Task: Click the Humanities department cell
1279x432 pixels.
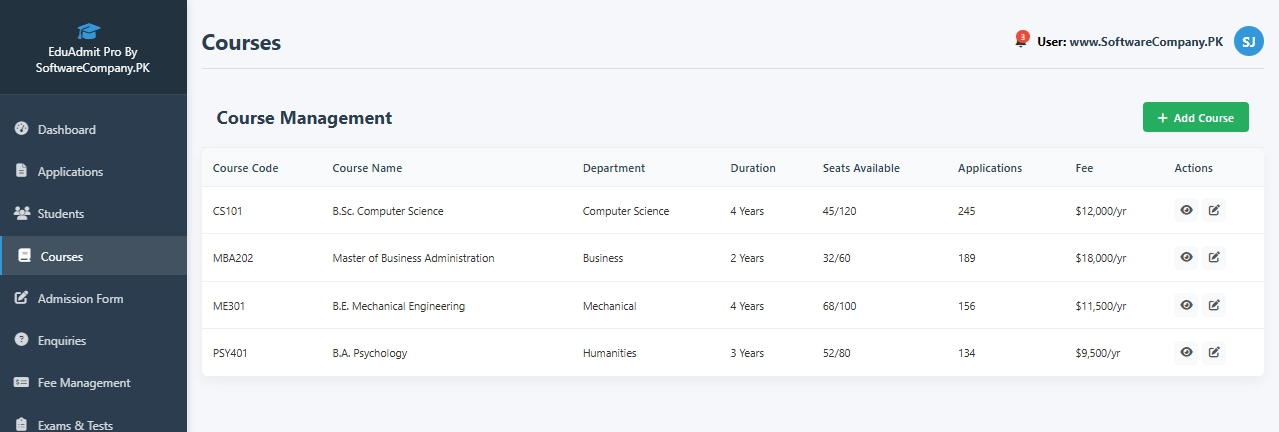Action: point(610,353)
